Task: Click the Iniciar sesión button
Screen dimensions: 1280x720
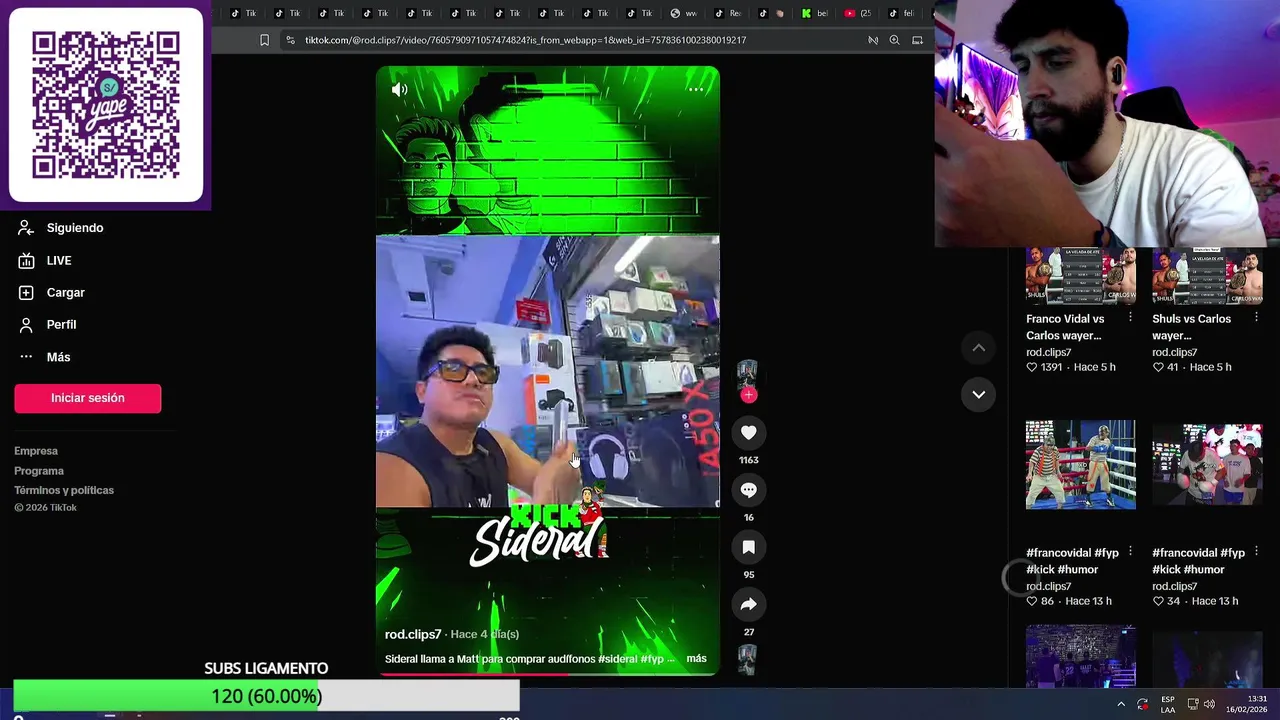Action: pyautogui.click(x=87, y=398)
